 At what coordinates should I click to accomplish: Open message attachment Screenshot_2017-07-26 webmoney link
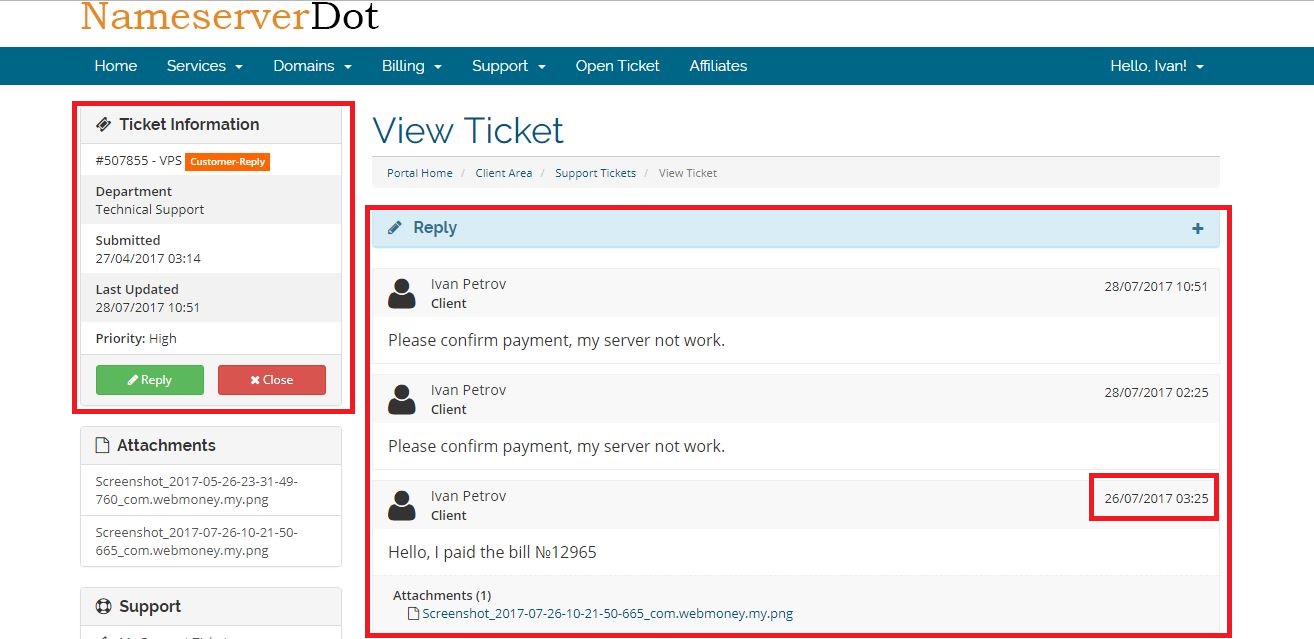[607, 614]
